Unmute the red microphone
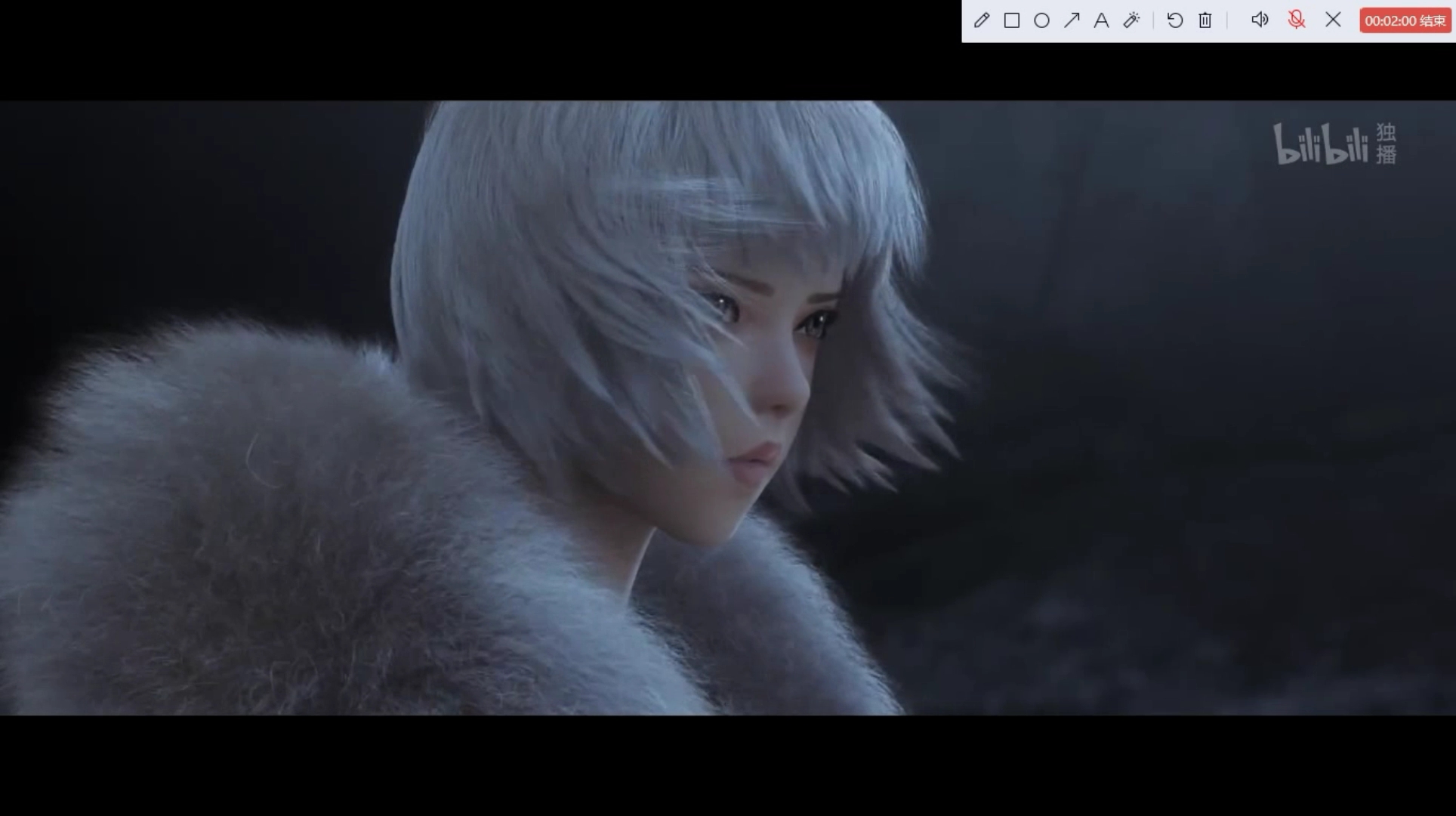The width and height of the screenshot is (1456, 816). [x=1297, y=20]
